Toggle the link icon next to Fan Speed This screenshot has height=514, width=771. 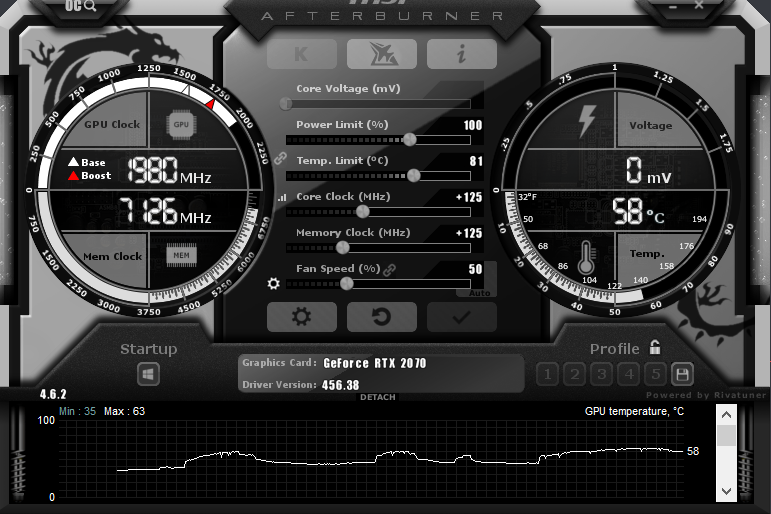pos(389,270)
